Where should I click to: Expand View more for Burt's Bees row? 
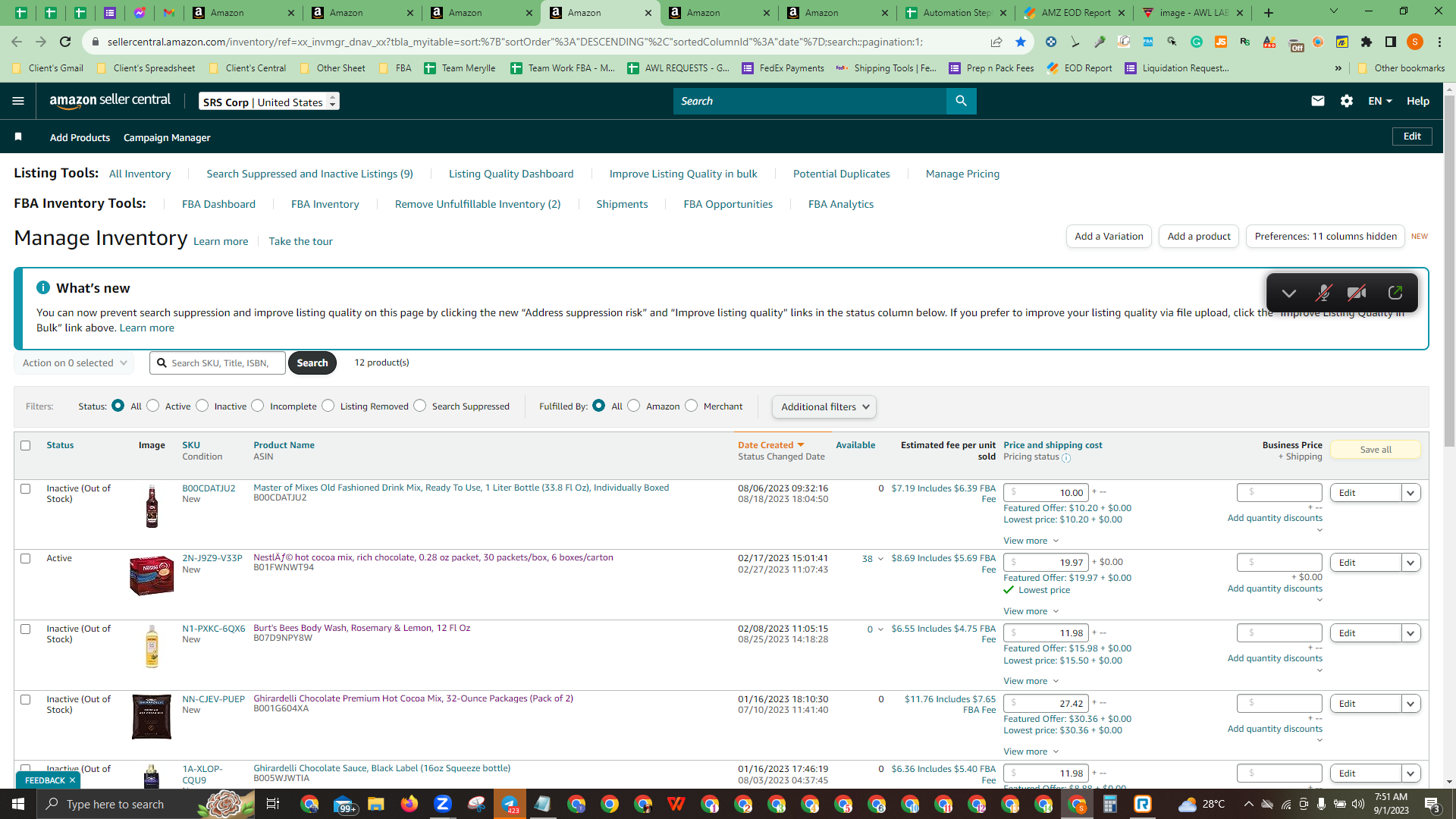click(1031, 681)
